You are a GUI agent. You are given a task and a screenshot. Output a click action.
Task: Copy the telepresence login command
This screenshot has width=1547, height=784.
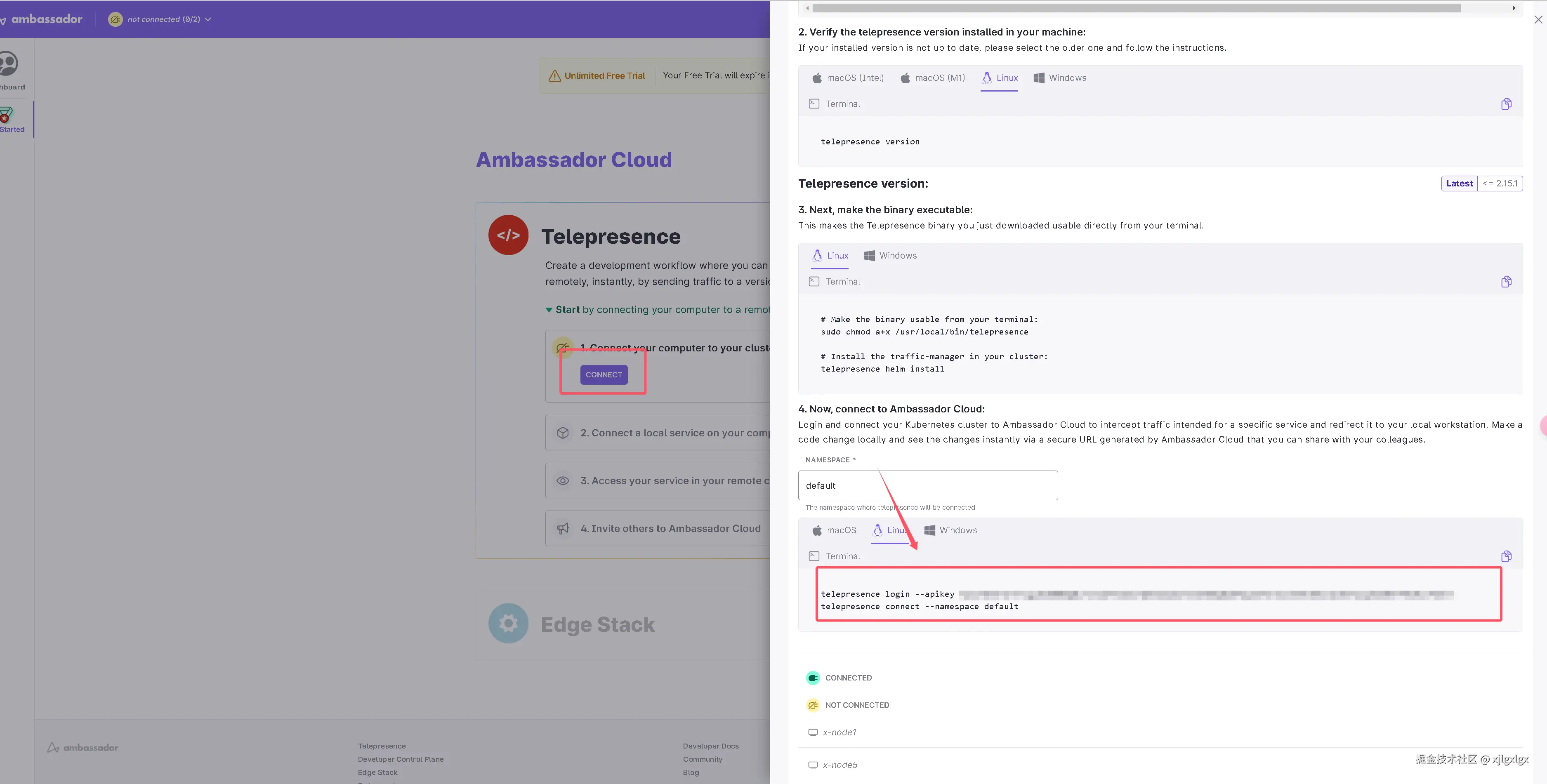(x=1506, y=556)
